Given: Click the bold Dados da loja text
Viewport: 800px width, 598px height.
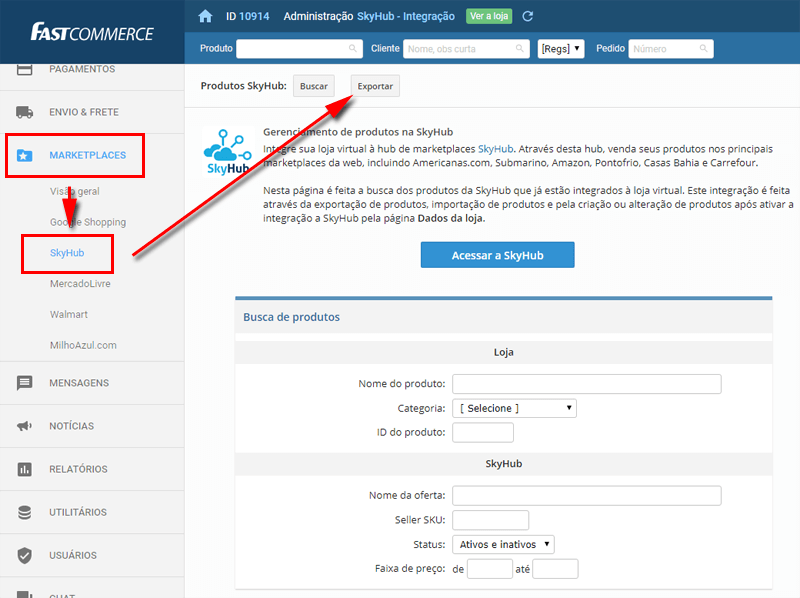Looking at the screenshot, I should (450, 218).
